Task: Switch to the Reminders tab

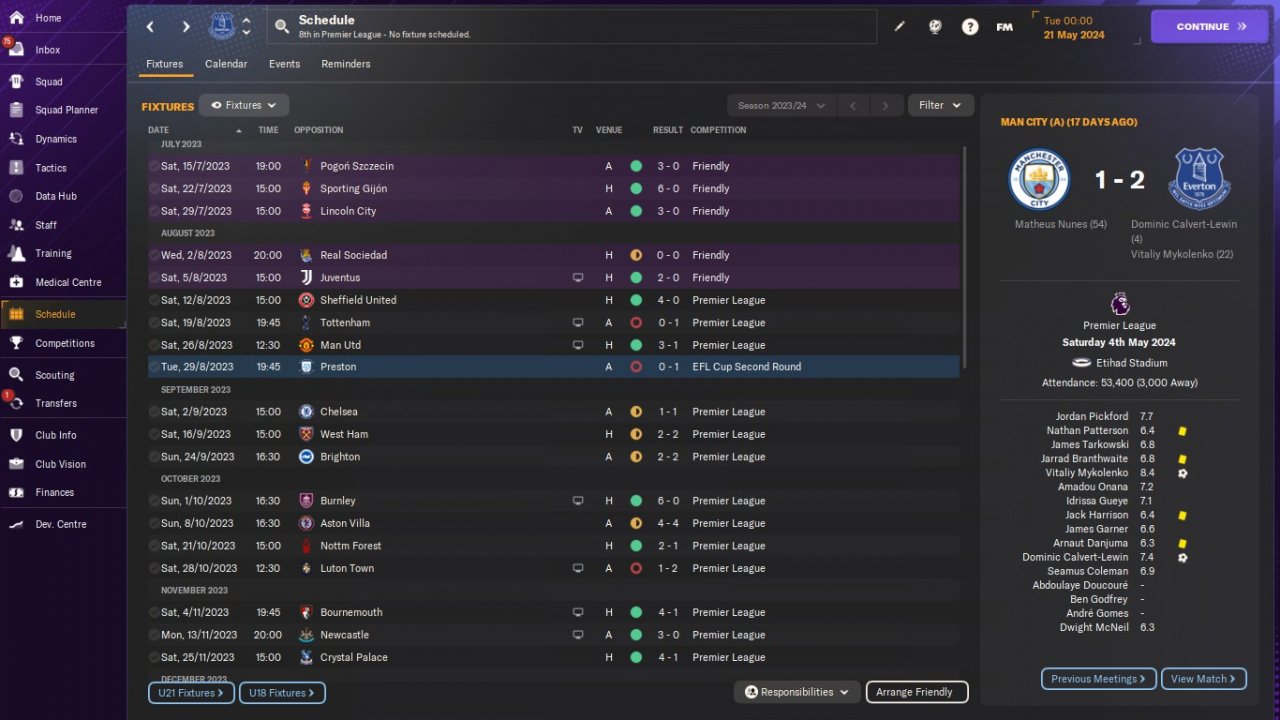Action: (x=346, y=64)
